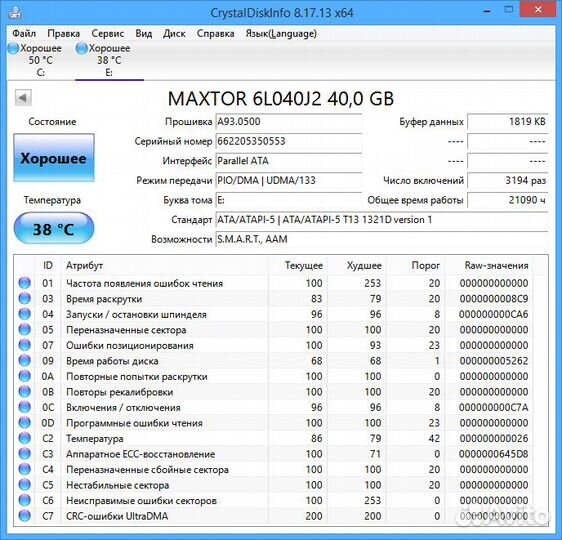Click status circle for Повторы рекалибровки
This screenshot has width=562, height=540.
point(25,391)
